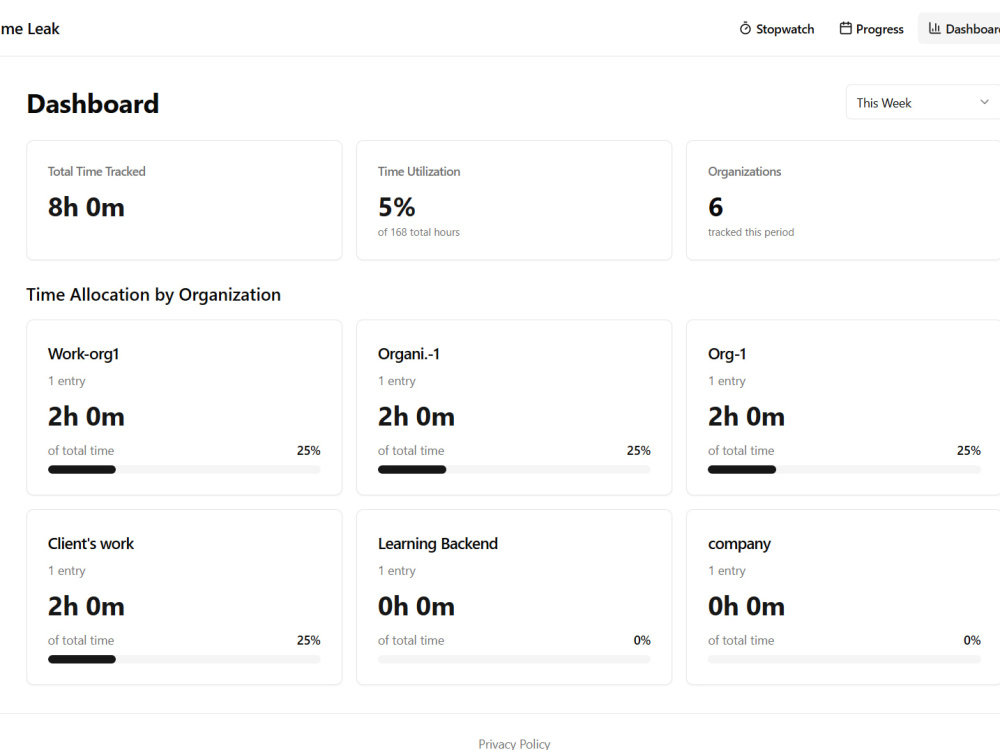The width and height of the screenshot is (1000, 750).
Task: Open the This Week period dropdown
Action: [923, 103]
